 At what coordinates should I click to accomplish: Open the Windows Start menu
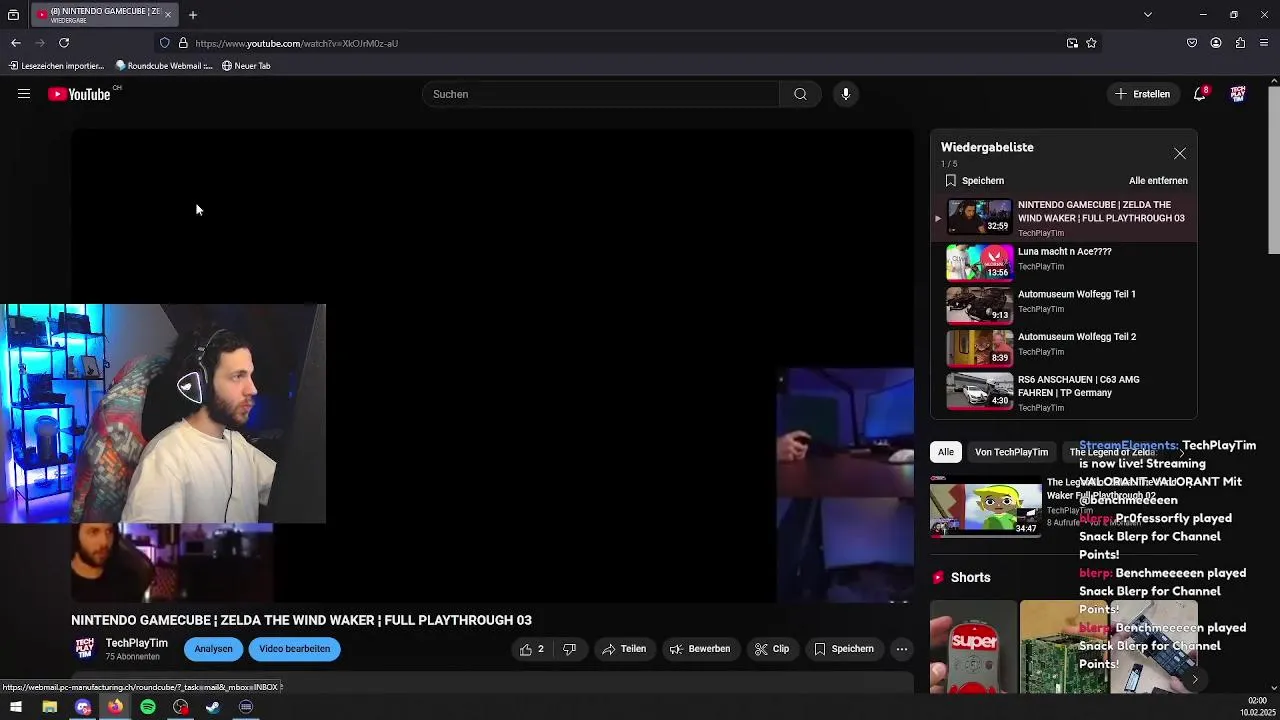point(16,707)
